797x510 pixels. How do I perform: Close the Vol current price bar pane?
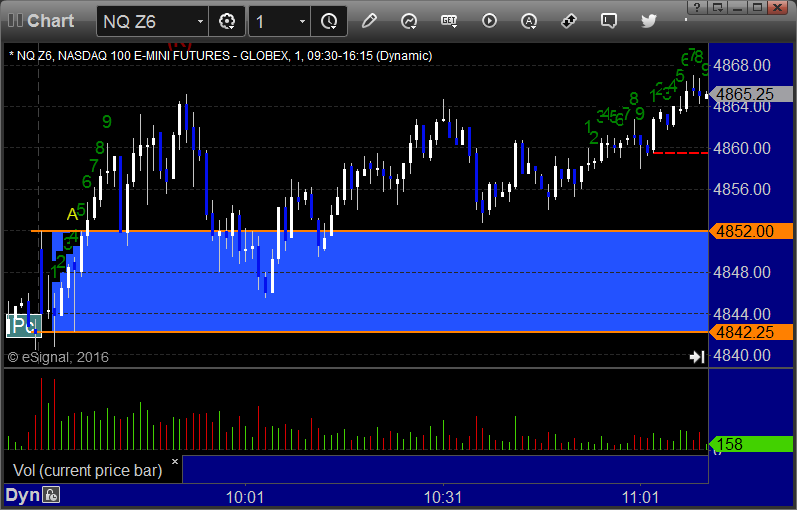coord(175,462)
